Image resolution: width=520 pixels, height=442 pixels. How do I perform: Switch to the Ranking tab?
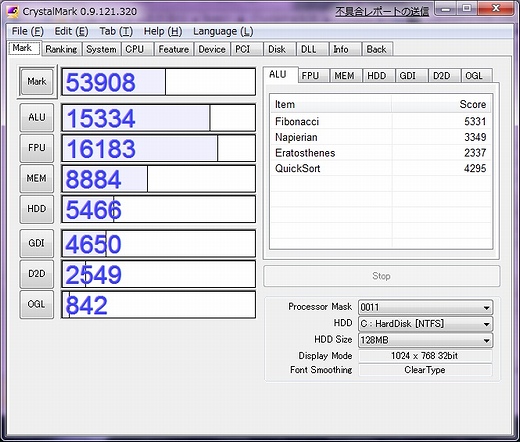point(61,49)
